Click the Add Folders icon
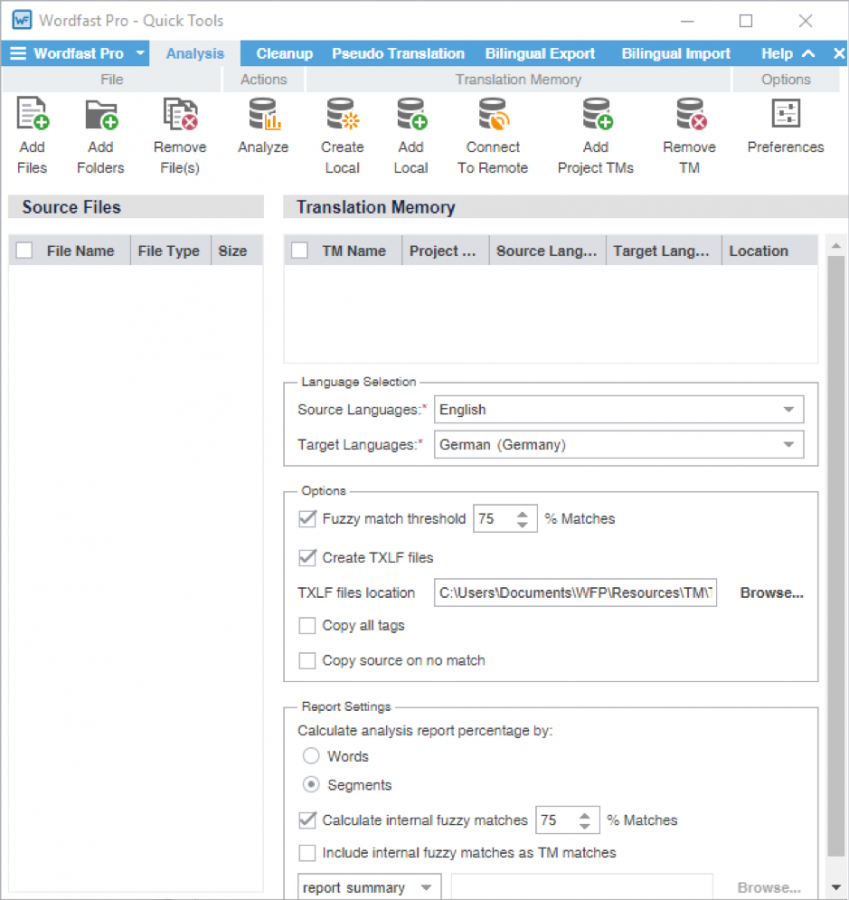 click(x=100, y=117)
